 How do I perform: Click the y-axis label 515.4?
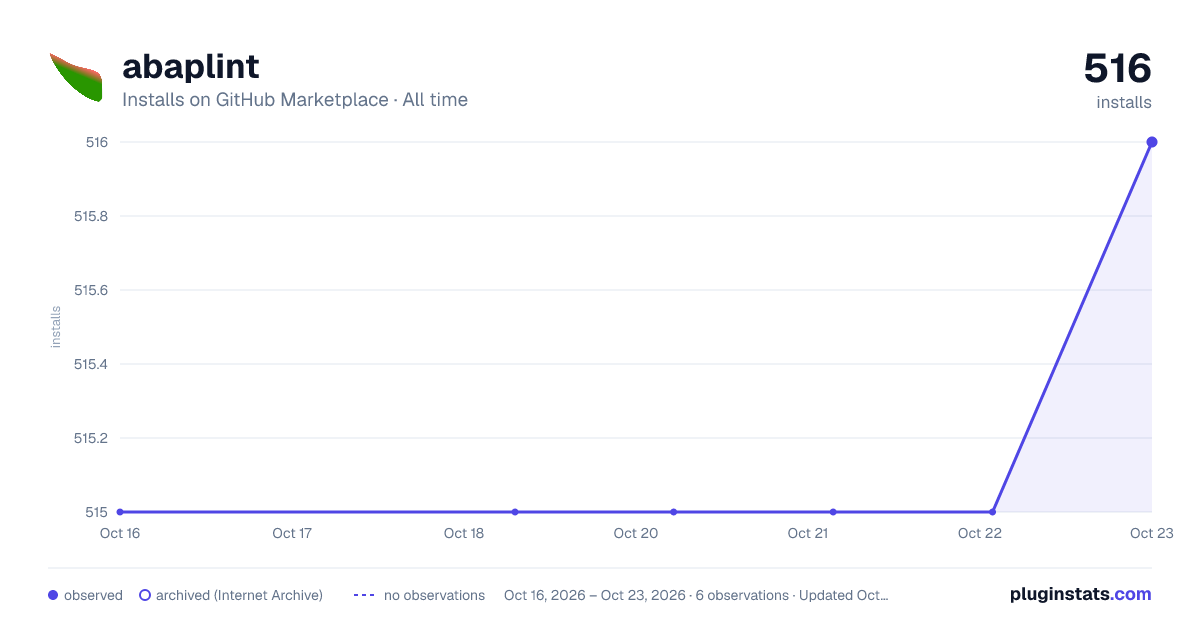coord(91,364)
